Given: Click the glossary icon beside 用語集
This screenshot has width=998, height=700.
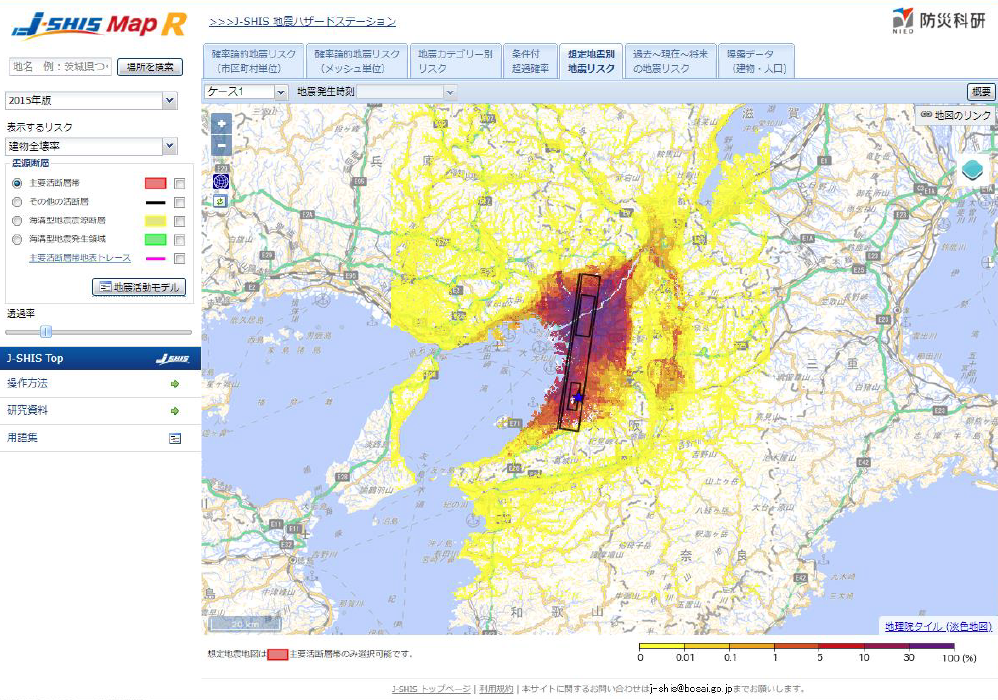Looking at the screenshot, I should tap(175, 438).
